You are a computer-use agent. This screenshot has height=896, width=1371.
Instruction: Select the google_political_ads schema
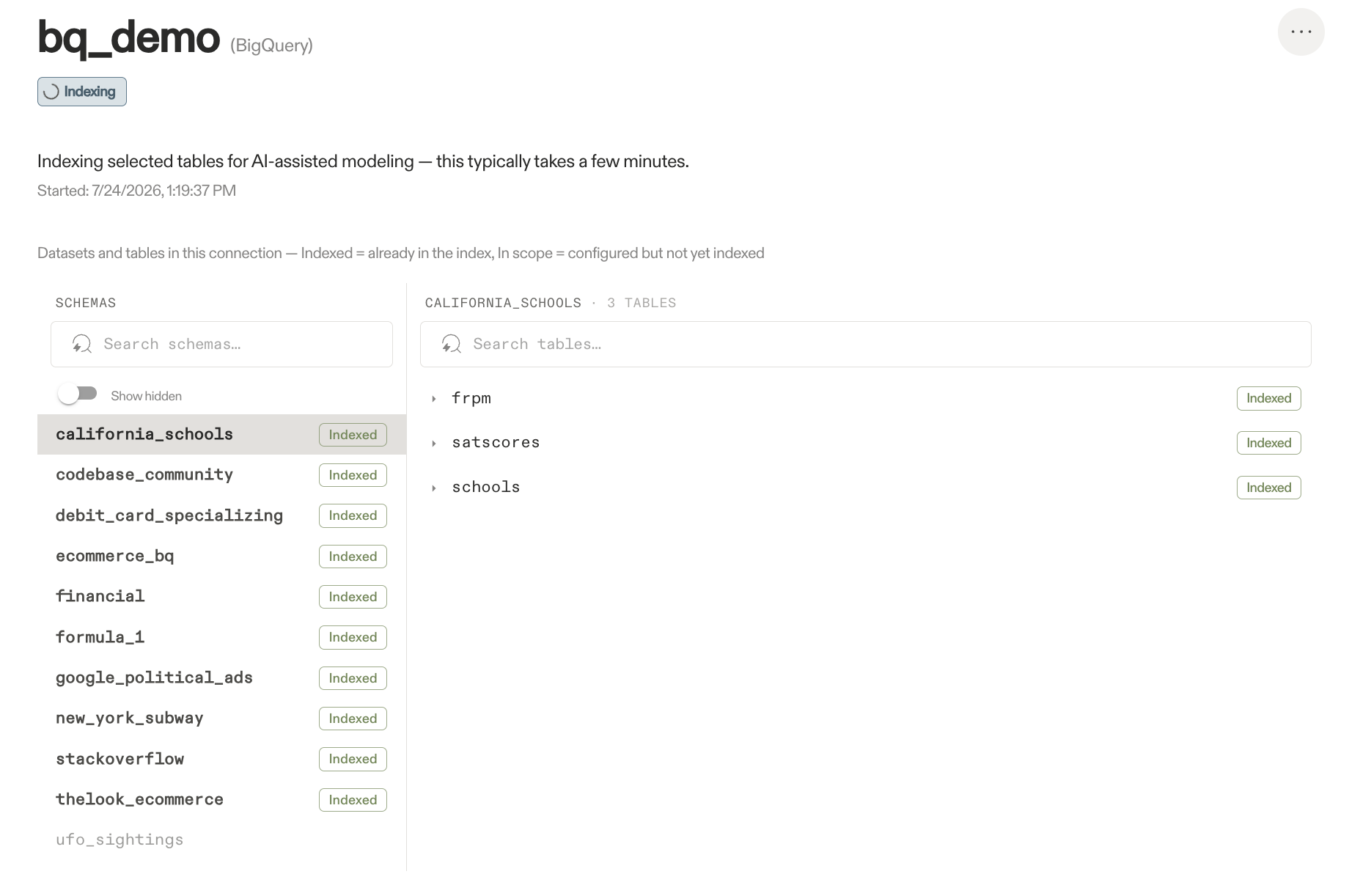(x=221, y=677)
